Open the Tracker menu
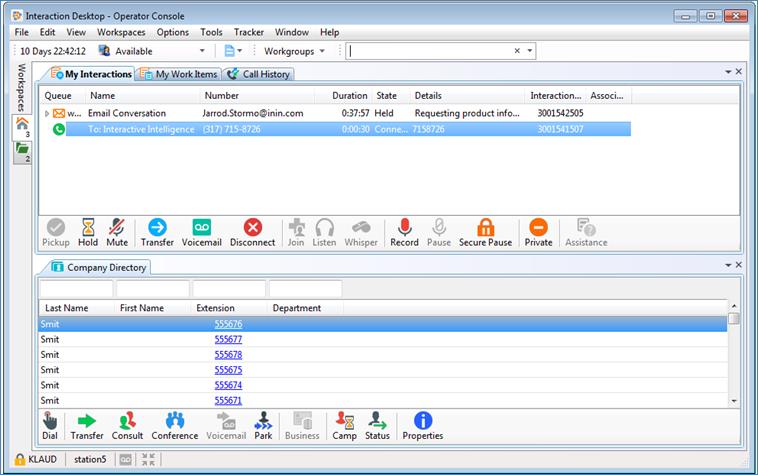The height and width of the screenshot is (475, 758). [x=250, y=32]
